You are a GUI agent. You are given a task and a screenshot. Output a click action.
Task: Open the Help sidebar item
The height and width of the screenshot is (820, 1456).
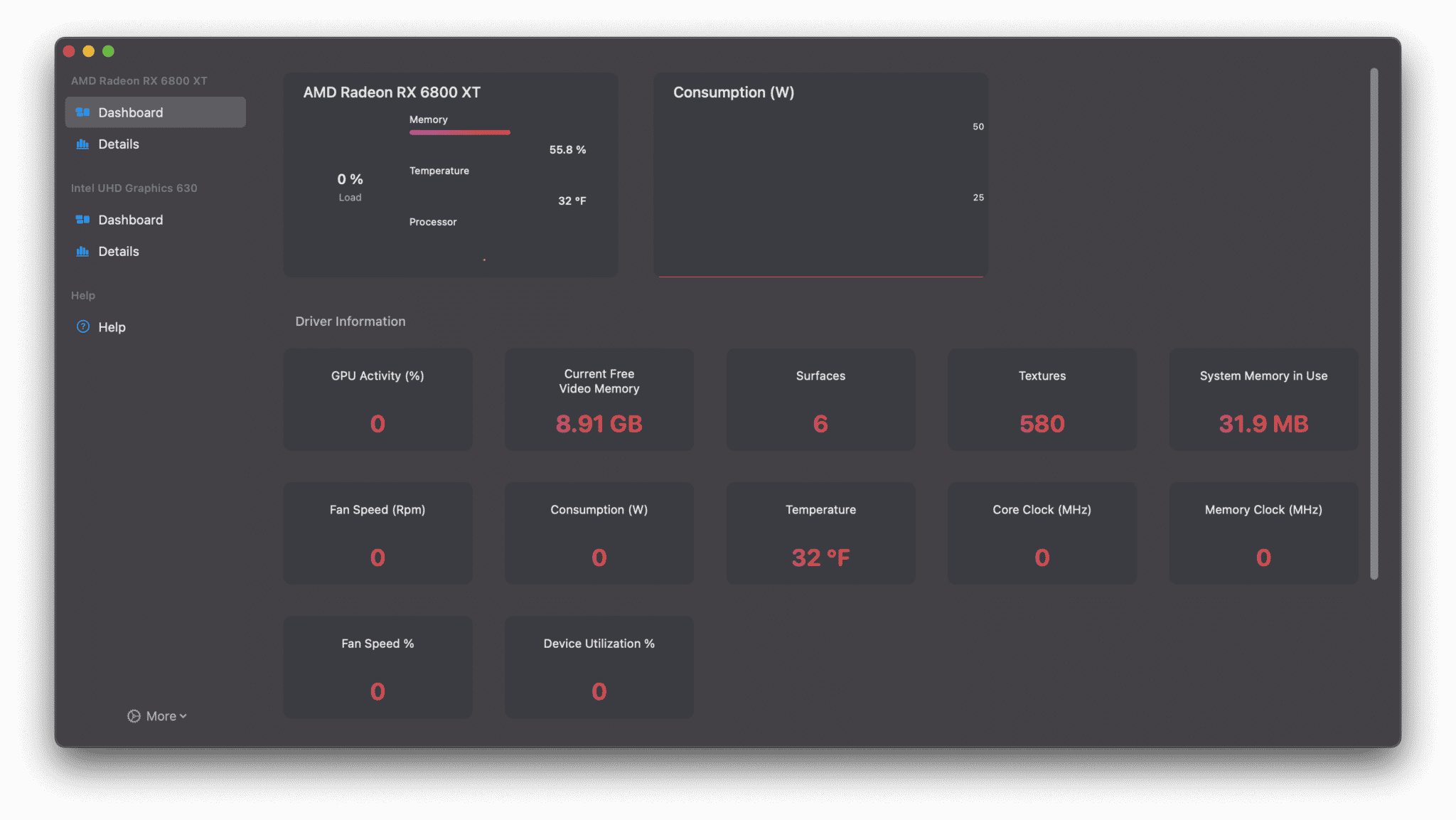(112, 327)
